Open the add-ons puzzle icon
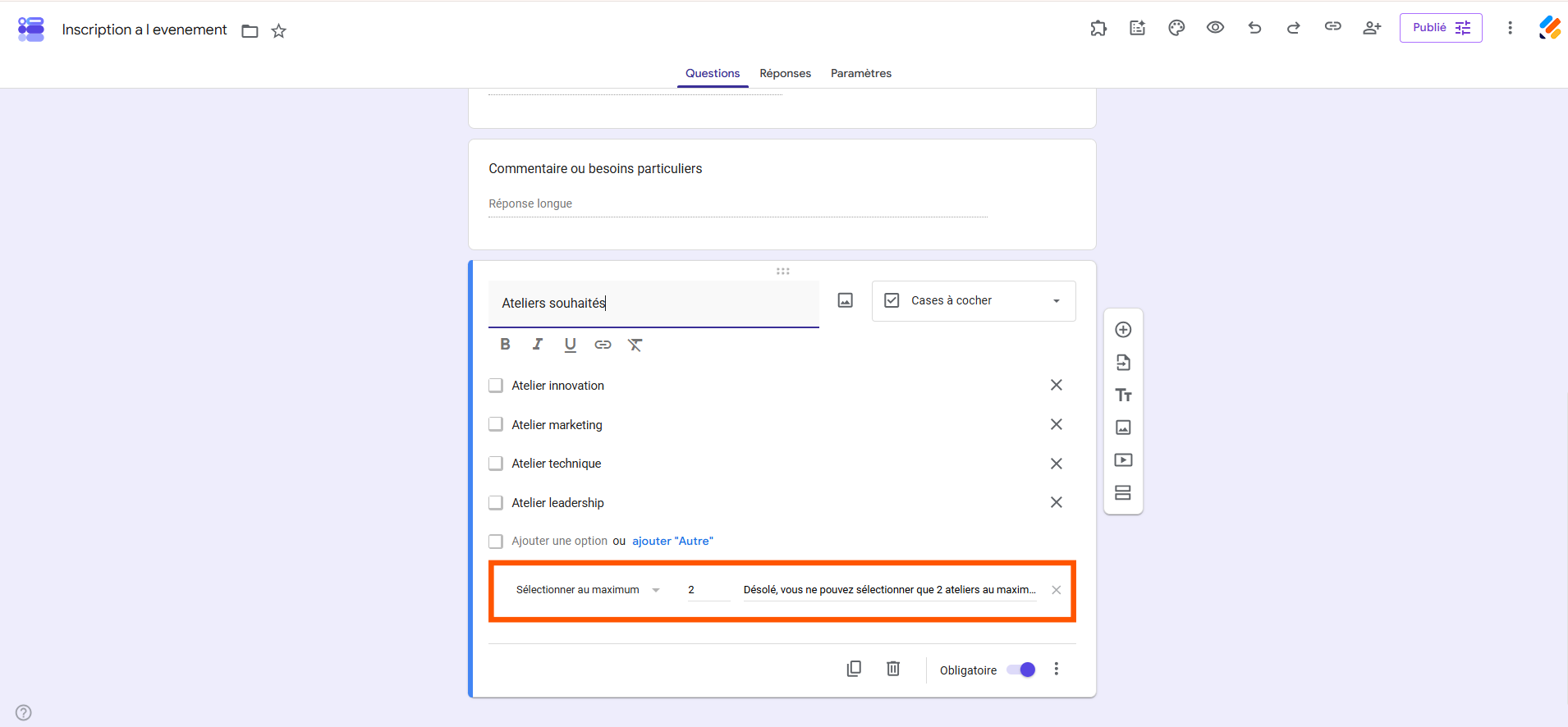 [1098, 28]
